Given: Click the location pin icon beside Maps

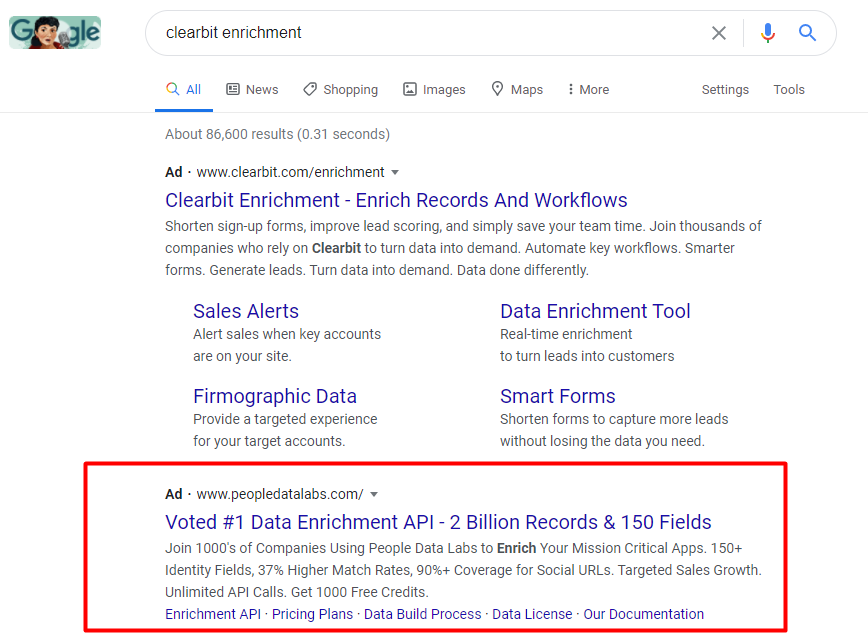Looking at the screenshot, I should pos(498,89).
